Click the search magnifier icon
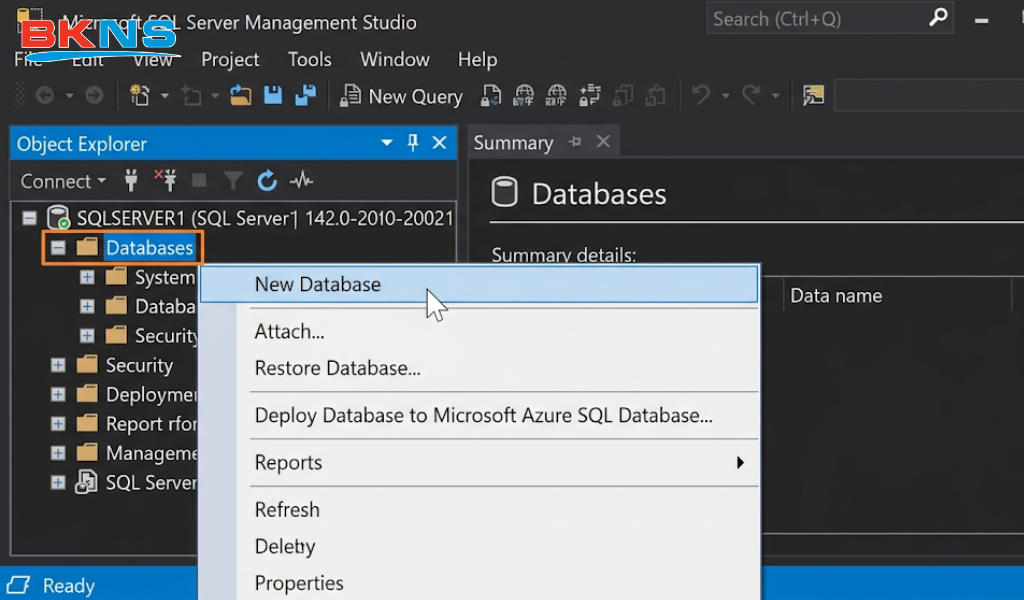 (x=938, y=17)
